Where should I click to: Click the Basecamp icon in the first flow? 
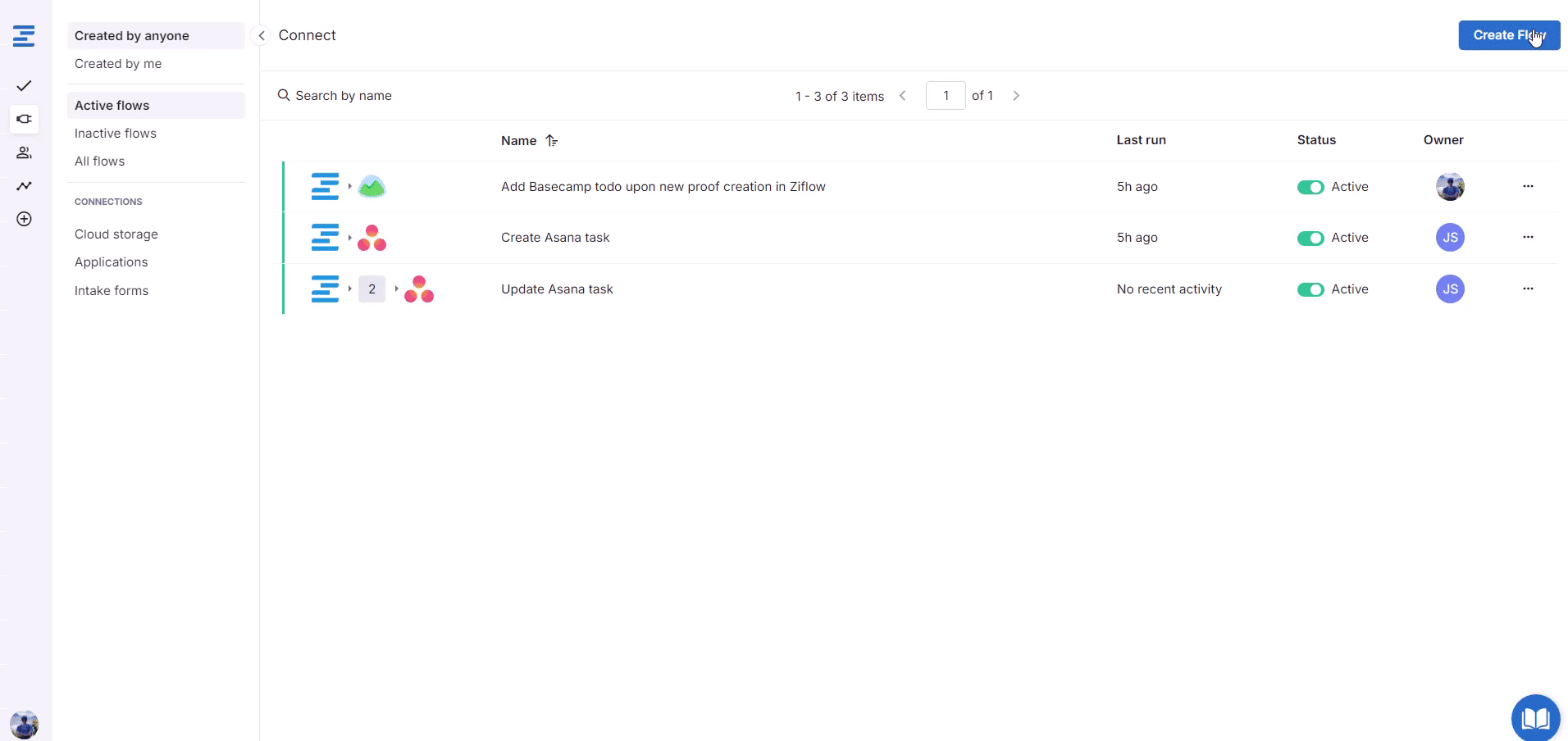click(371, 187)
